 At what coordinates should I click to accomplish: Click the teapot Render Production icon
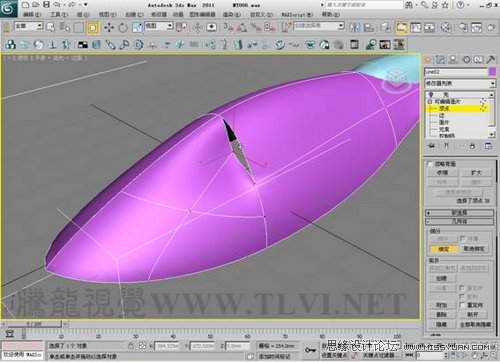(x=491, y=27)
